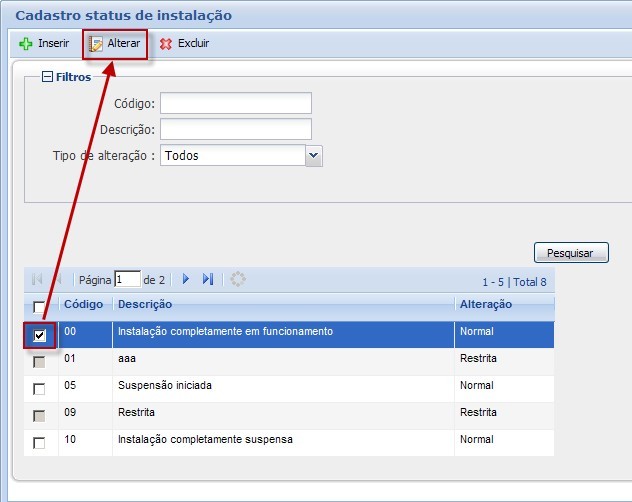The height and width of the screenshot is (502, 632).
Task: Collapse the Filtros section
Action: pos(47,77)
